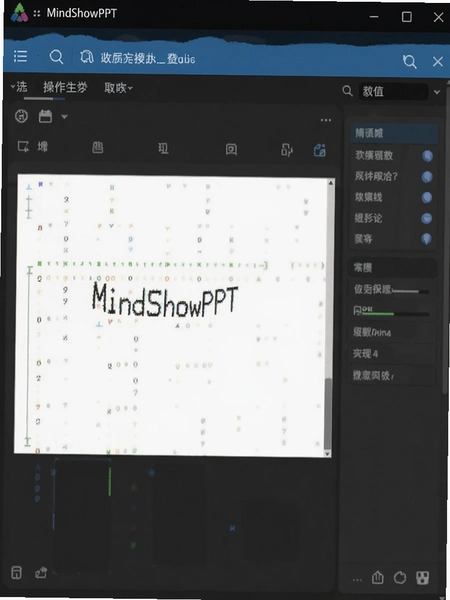Image resolution: width=450 pixels, height=600 pixels.
Task: Click the round circular icon above the toolbar
Action: (x=21, y=116)
